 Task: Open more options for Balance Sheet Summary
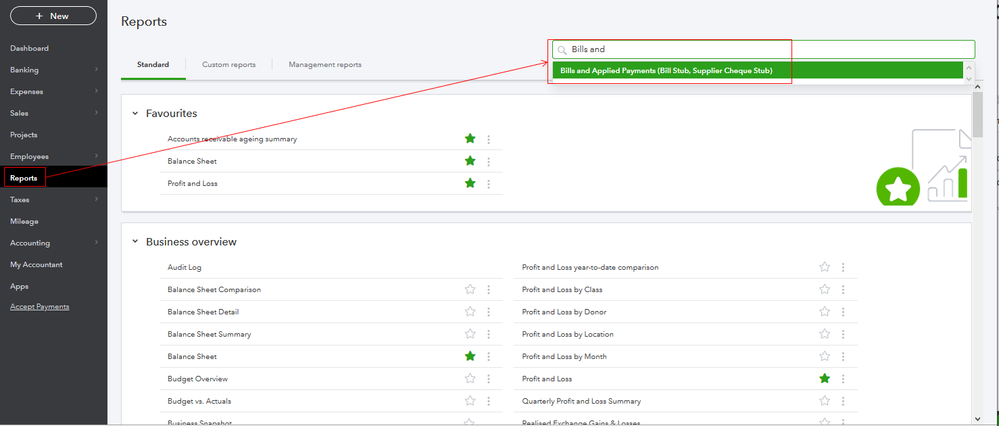[489, 334]
